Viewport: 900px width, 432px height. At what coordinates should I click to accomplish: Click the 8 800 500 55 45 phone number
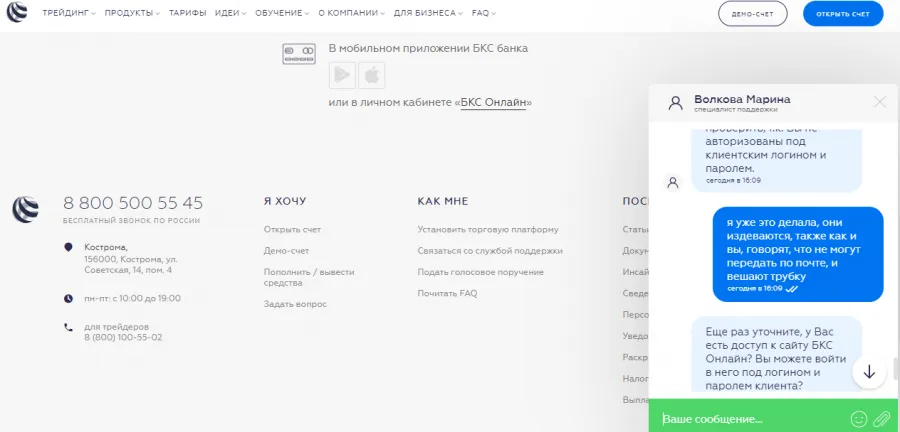pyautogui.click(x=133, y=203)
